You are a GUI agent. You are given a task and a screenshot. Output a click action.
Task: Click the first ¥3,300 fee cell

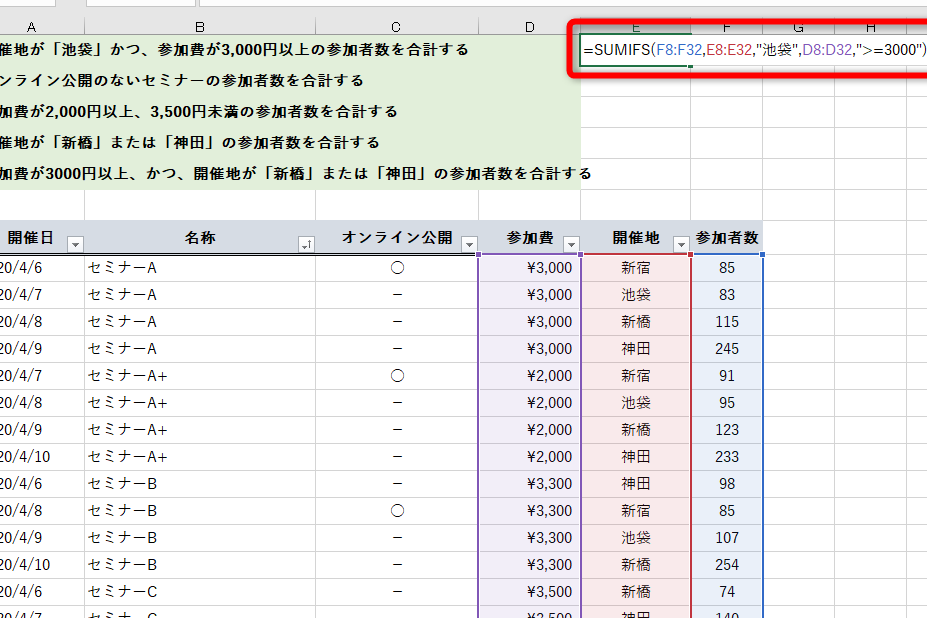[529, 484]
